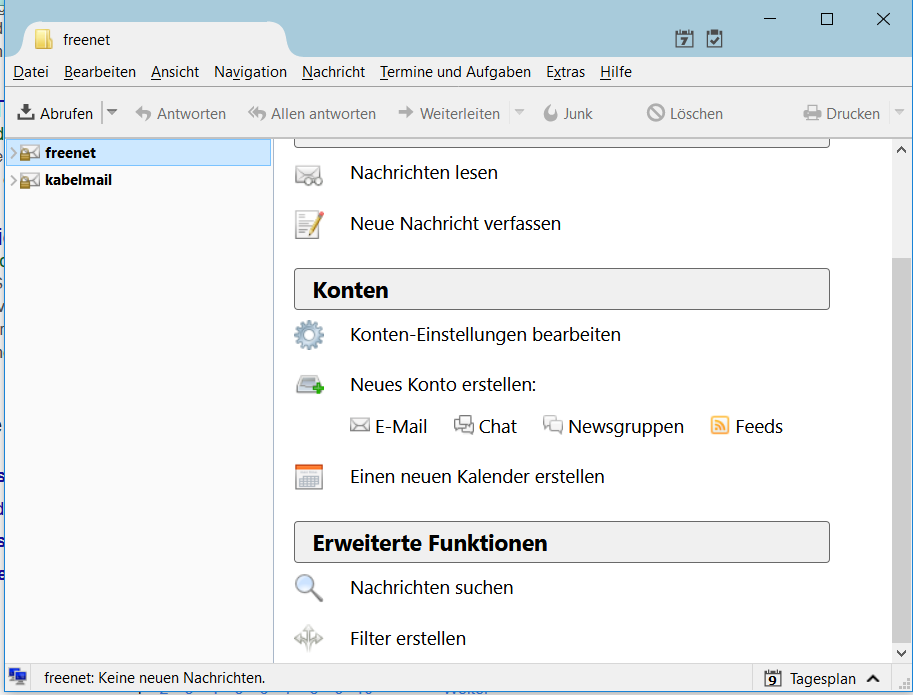913x695 pixels.
Task: Open the Abrufen dropdown arrow
Action: click(112, 113)
